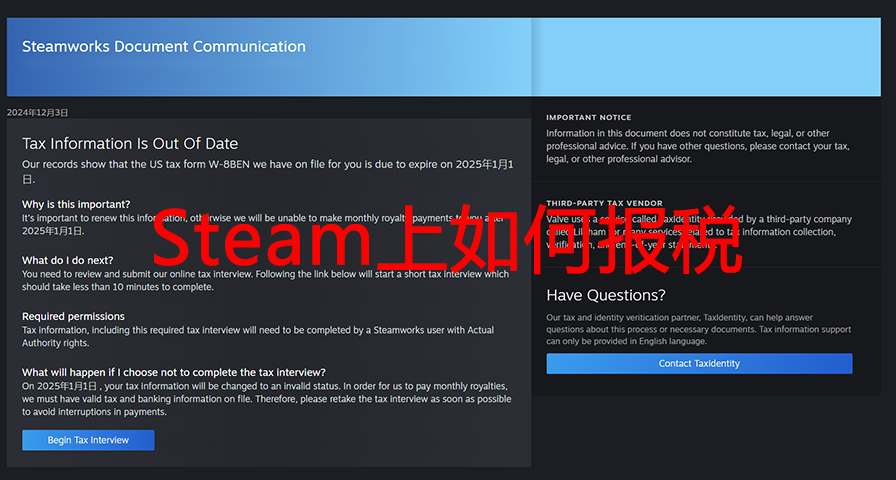The height and width of the screenshot is (480, 896).
Task: Click the What do I do next? heading
Action: click(67, 260)
